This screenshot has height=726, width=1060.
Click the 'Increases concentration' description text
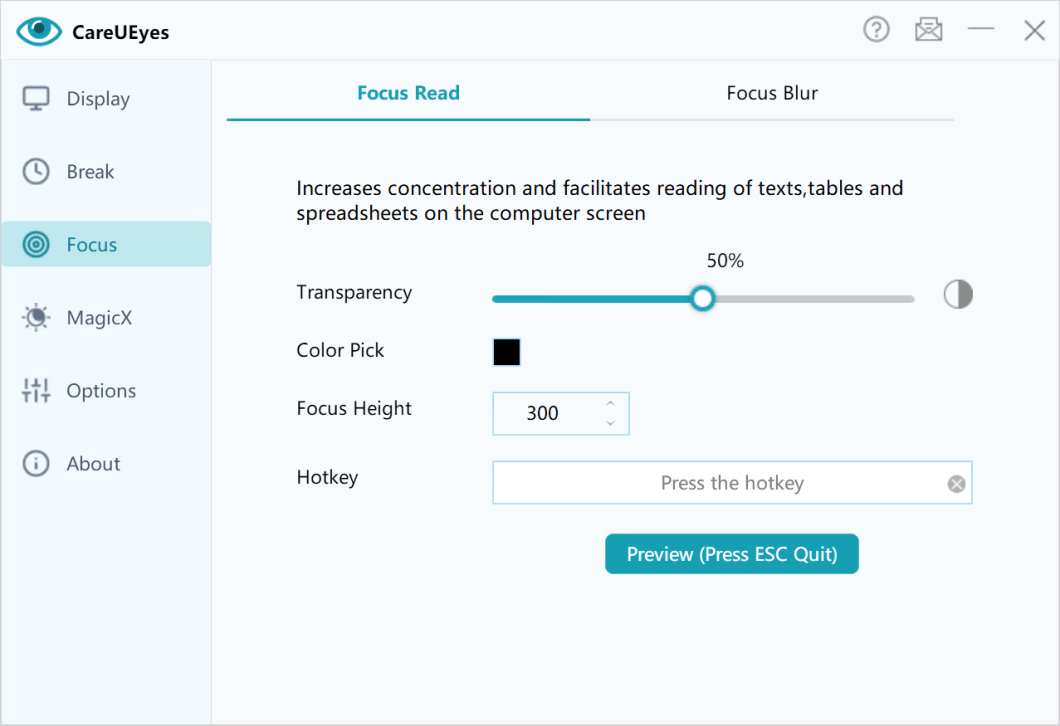[600, 201]
